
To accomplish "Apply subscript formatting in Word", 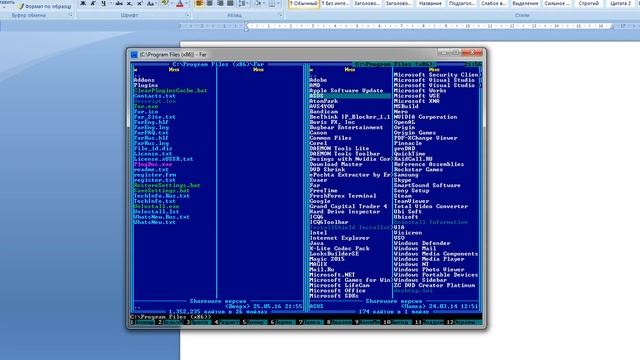I will tap(129, 3).
